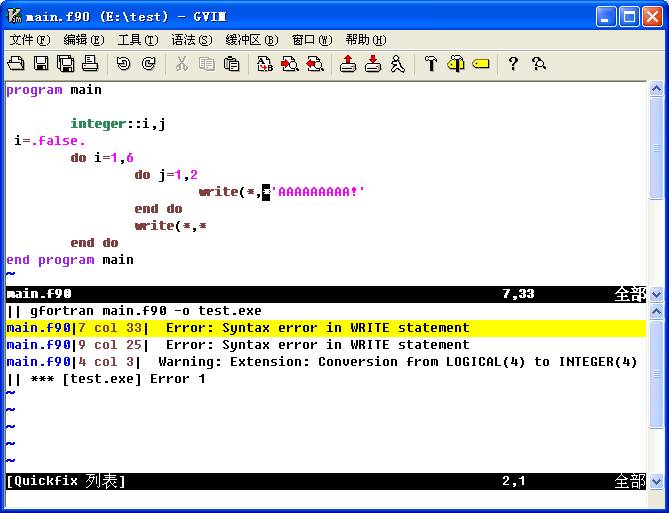
Task: Click Quickfix pane scrollbar down arrow
Action: [656, 482]
